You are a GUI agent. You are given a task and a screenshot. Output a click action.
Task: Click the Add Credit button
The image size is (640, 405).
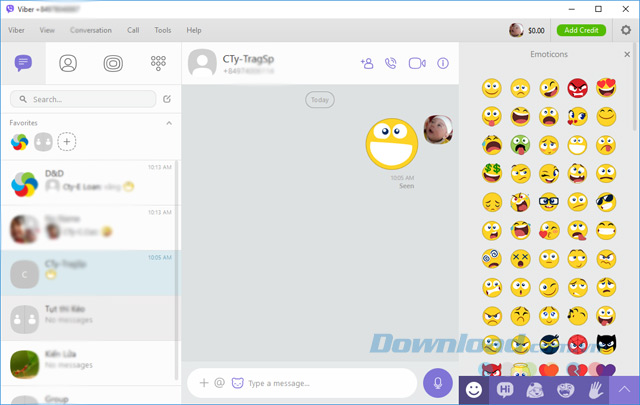(581, 30)
